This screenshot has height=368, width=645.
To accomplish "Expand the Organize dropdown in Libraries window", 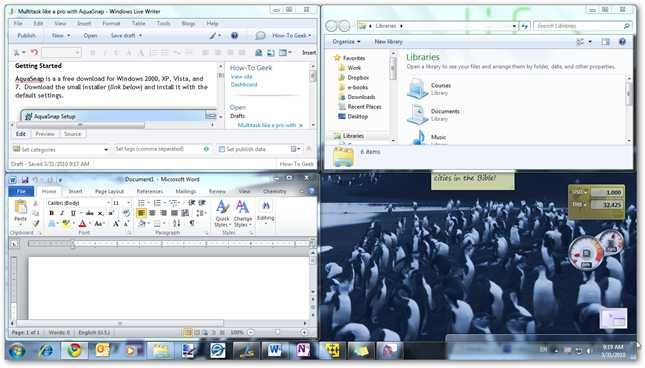I will (x=346, y=42).
